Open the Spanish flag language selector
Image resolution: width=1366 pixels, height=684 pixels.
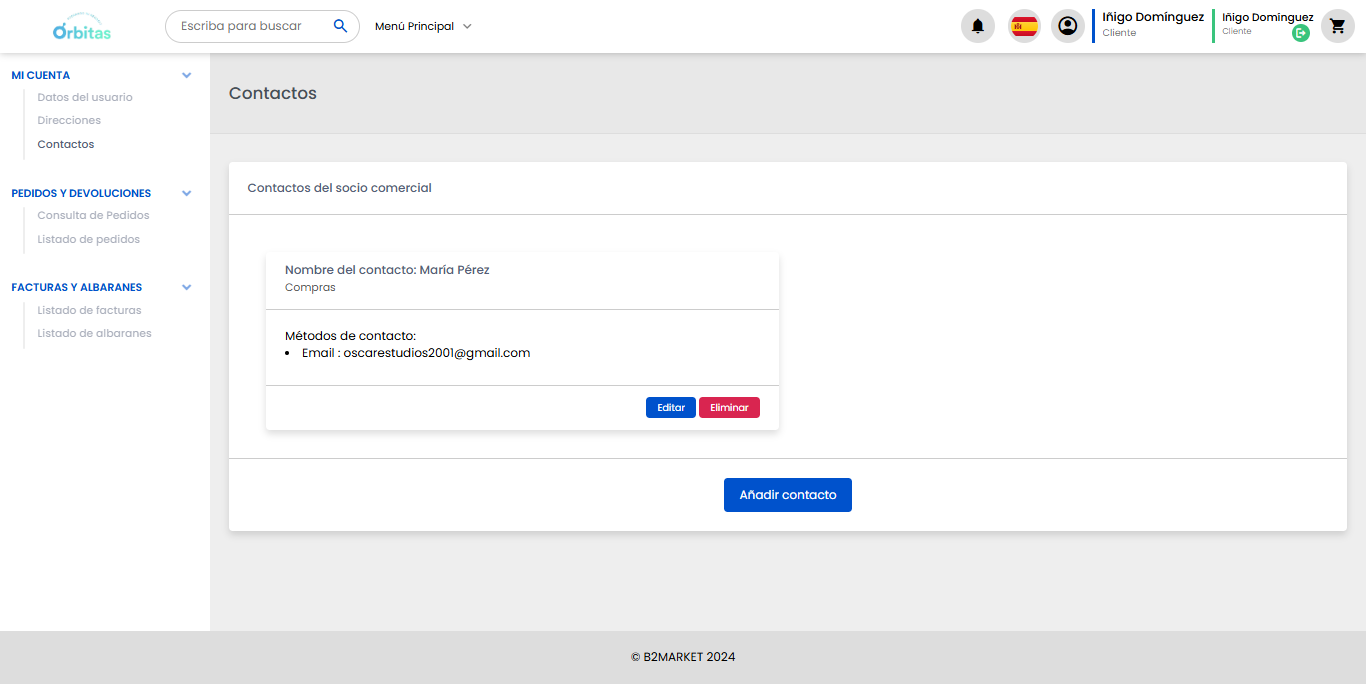[x=1023, y=26]
